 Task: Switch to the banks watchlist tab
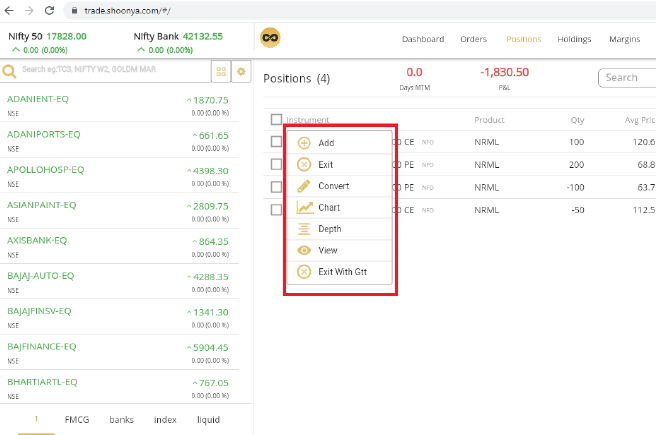pos(121,420)
